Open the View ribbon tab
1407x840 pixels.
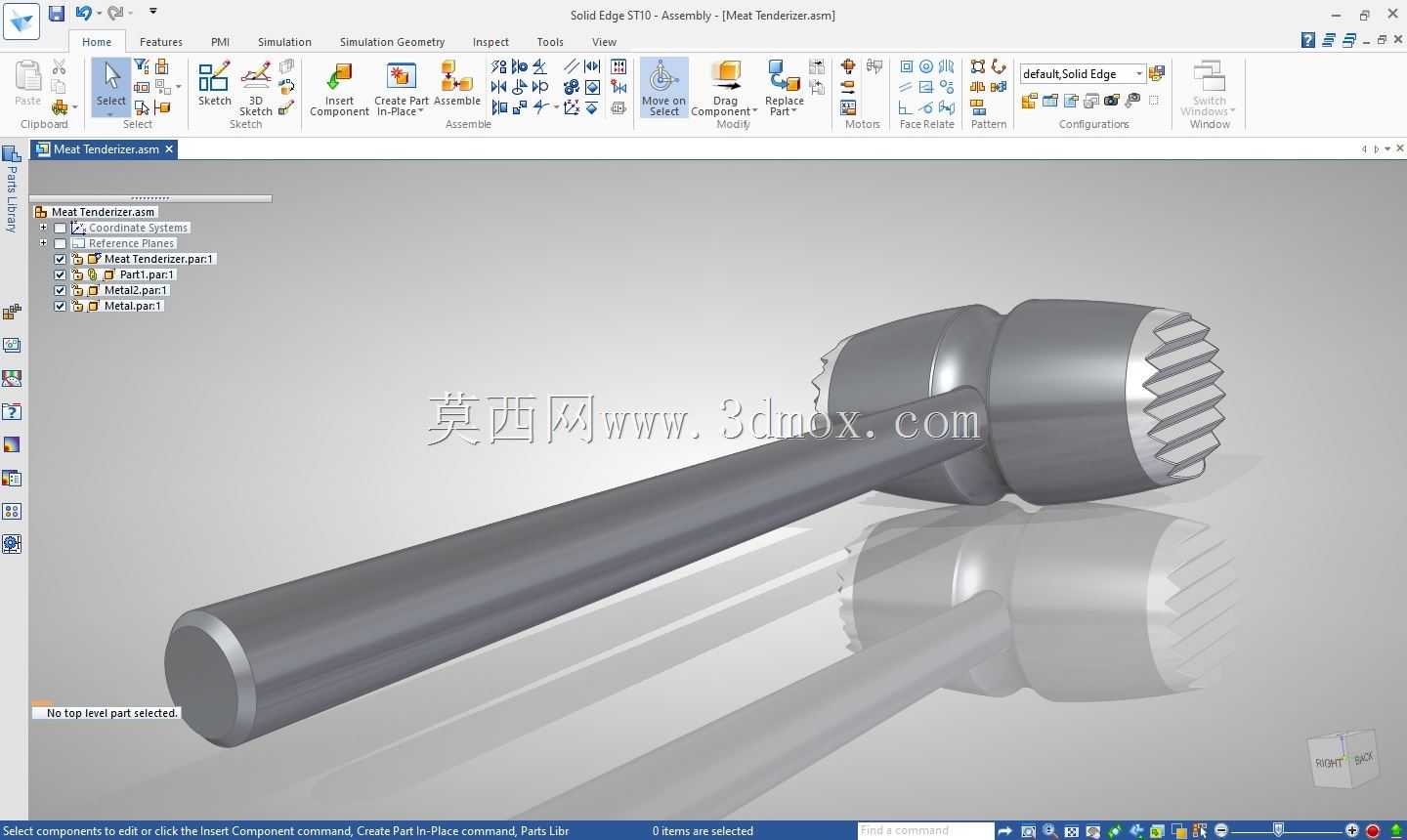604,42
